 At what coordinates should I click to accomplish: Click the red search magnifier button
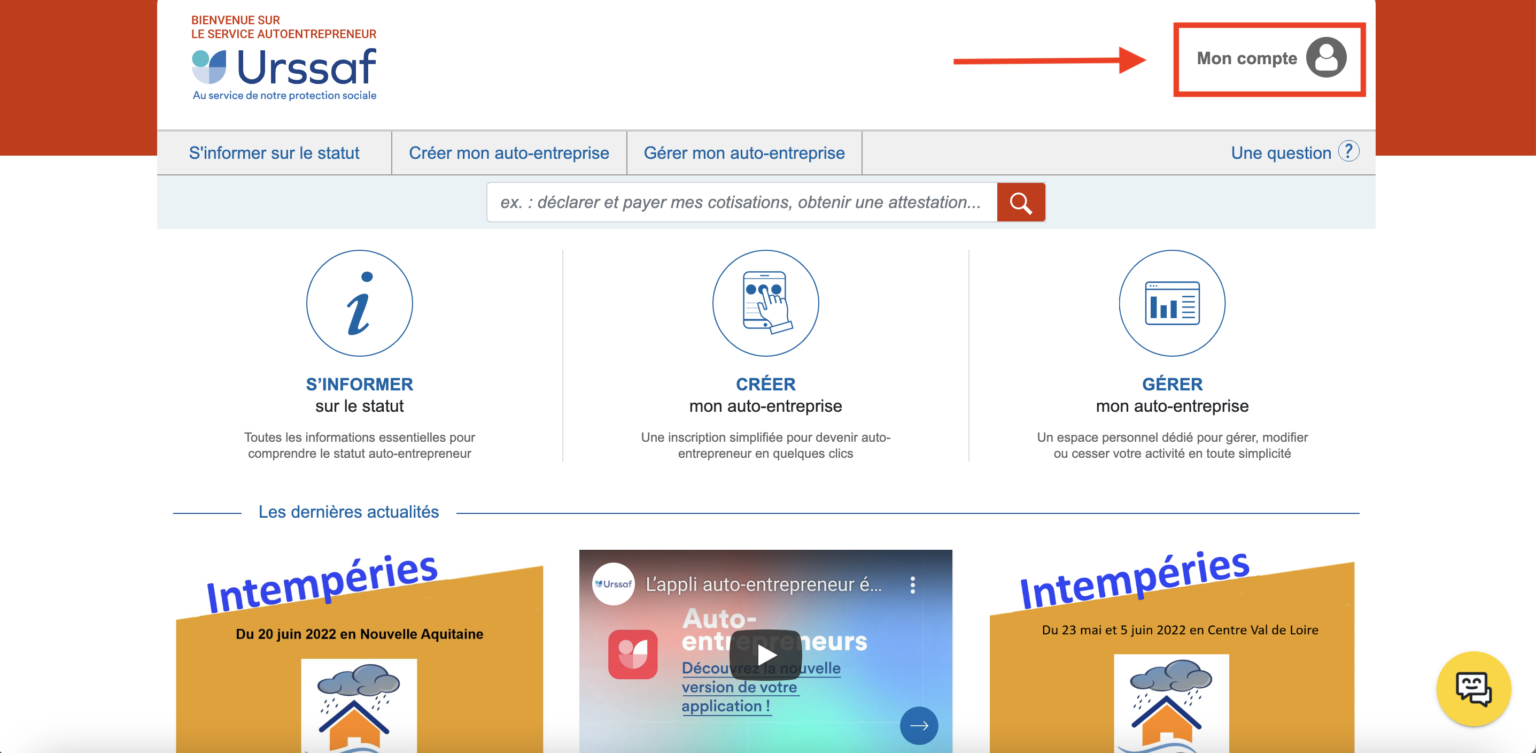coord(1020,202)
